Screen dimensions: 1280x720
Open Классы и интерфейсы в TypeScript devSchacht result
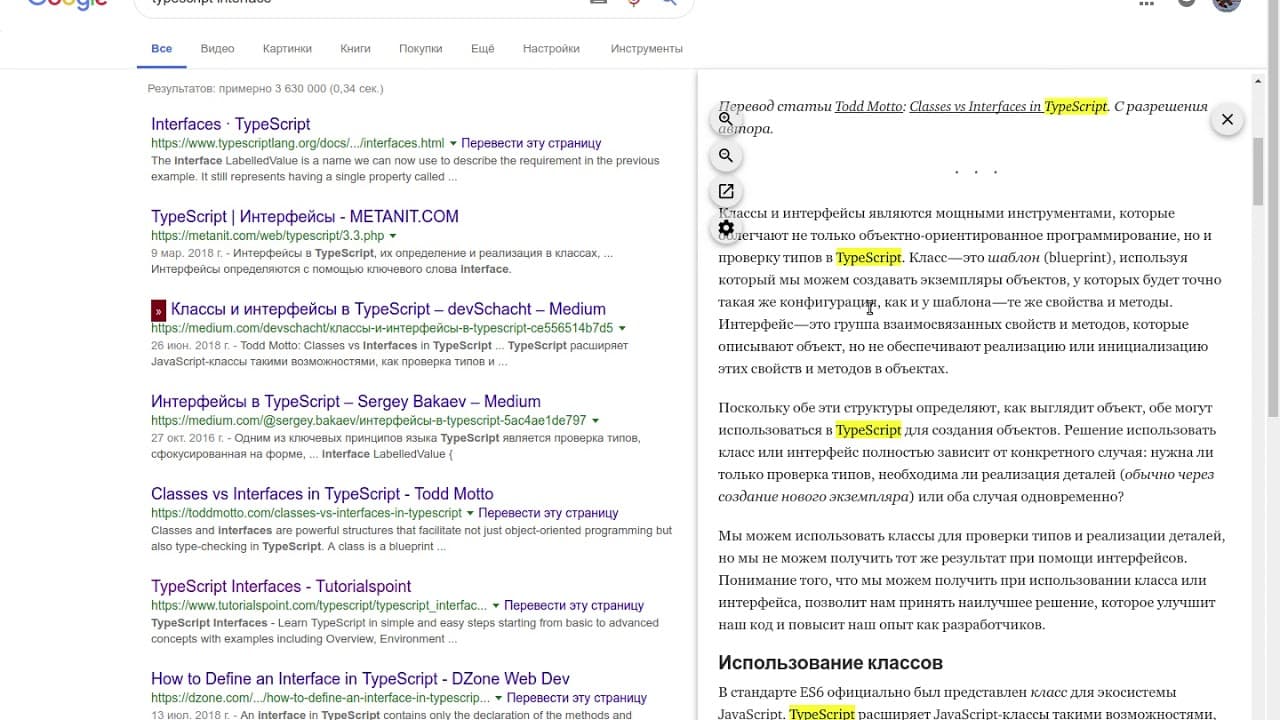click(388, 309)
